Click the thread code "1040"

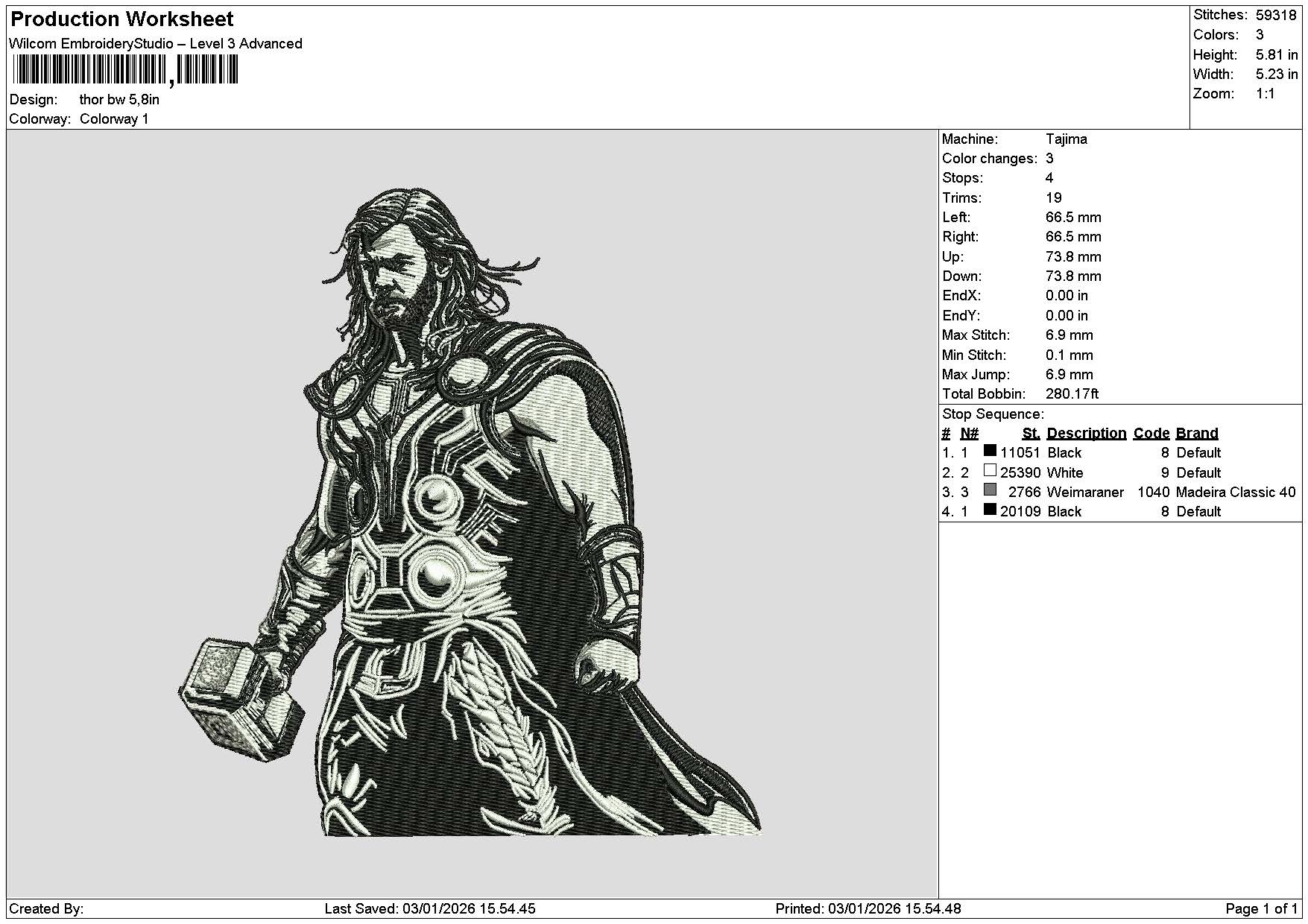[1153, 493]
